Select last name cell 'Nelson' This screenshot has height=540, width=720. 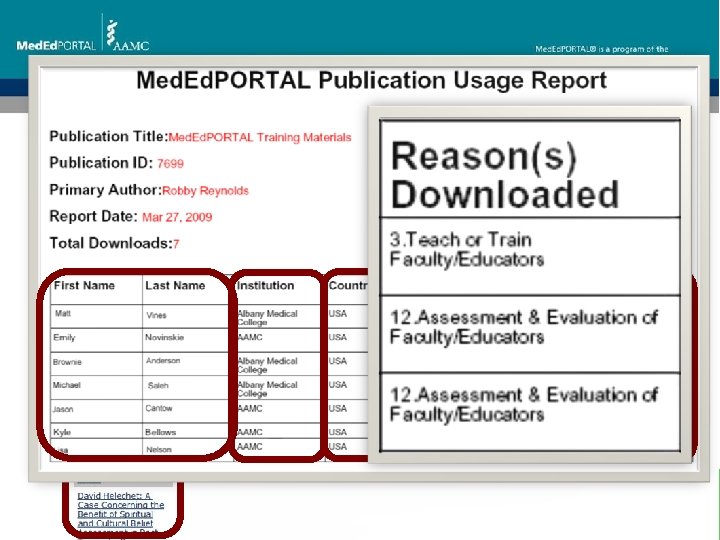159,450
